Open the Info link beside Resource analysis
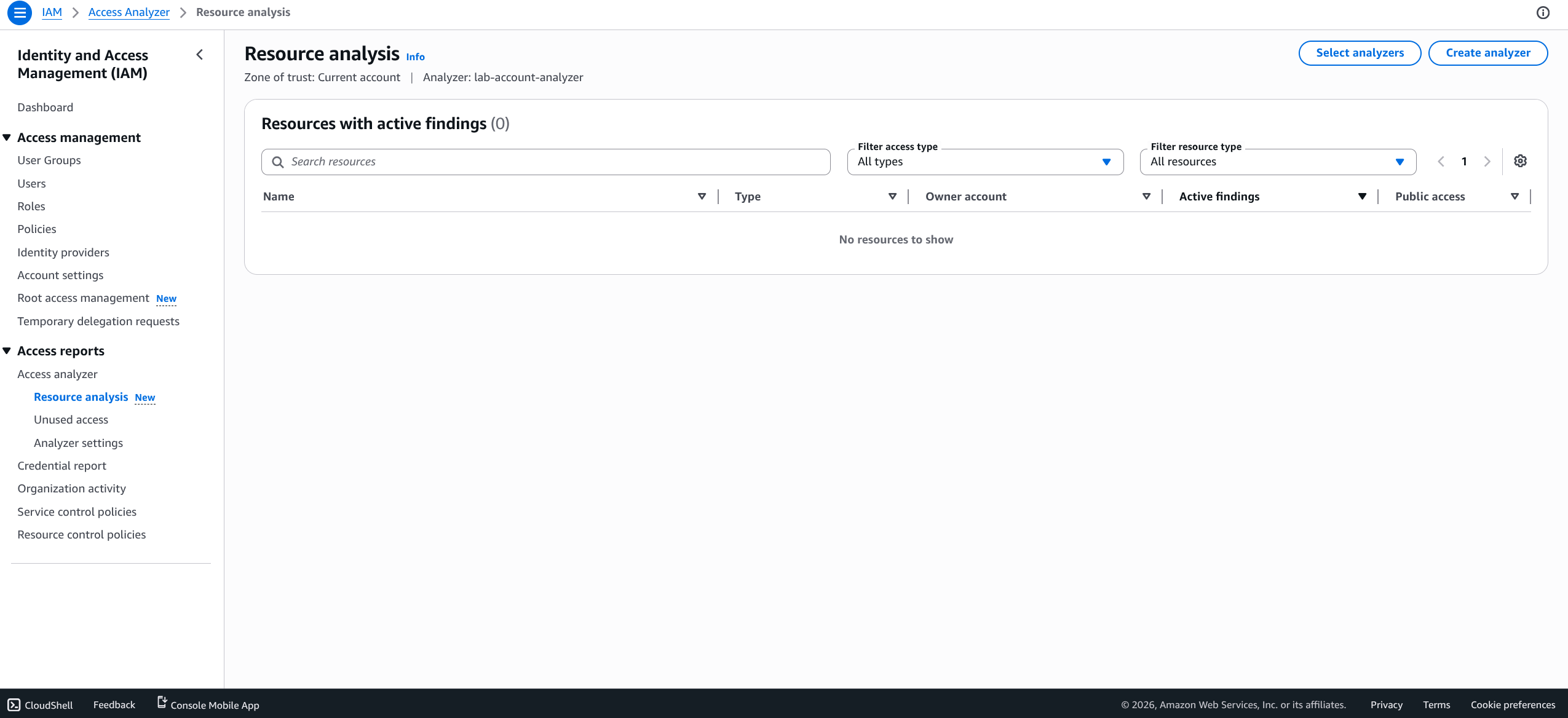Viewport: 1568px width, 718px height. [x=415, y=57]
